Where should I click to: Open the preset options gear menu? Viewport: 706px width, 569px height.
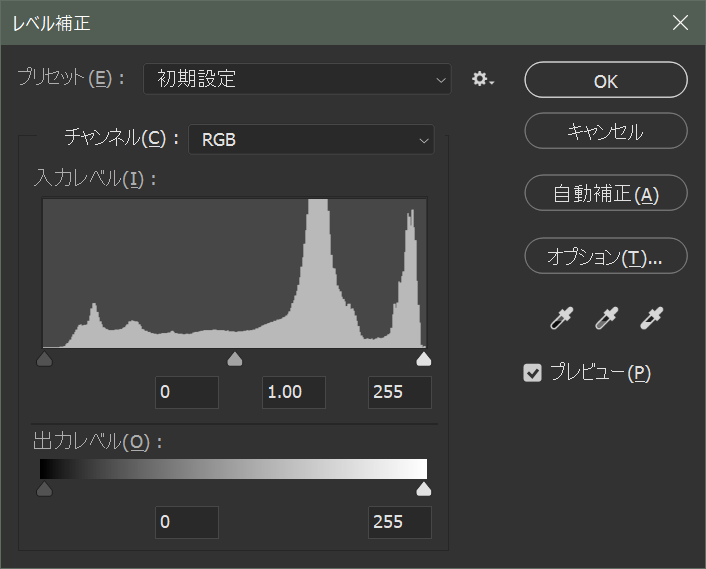point(482,79)
